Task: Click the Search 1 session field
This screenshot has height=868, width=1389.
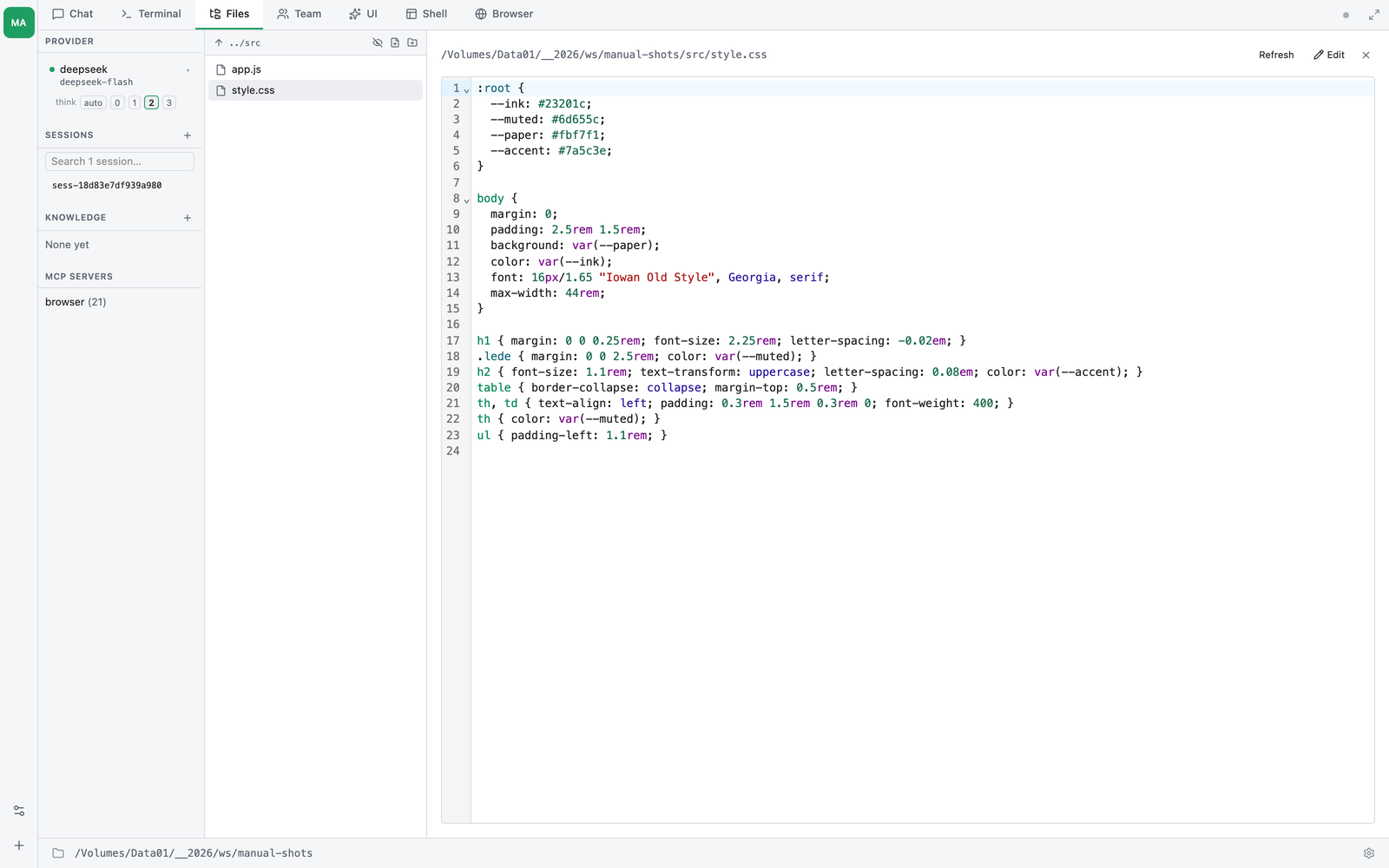Action: click(120, 161)
